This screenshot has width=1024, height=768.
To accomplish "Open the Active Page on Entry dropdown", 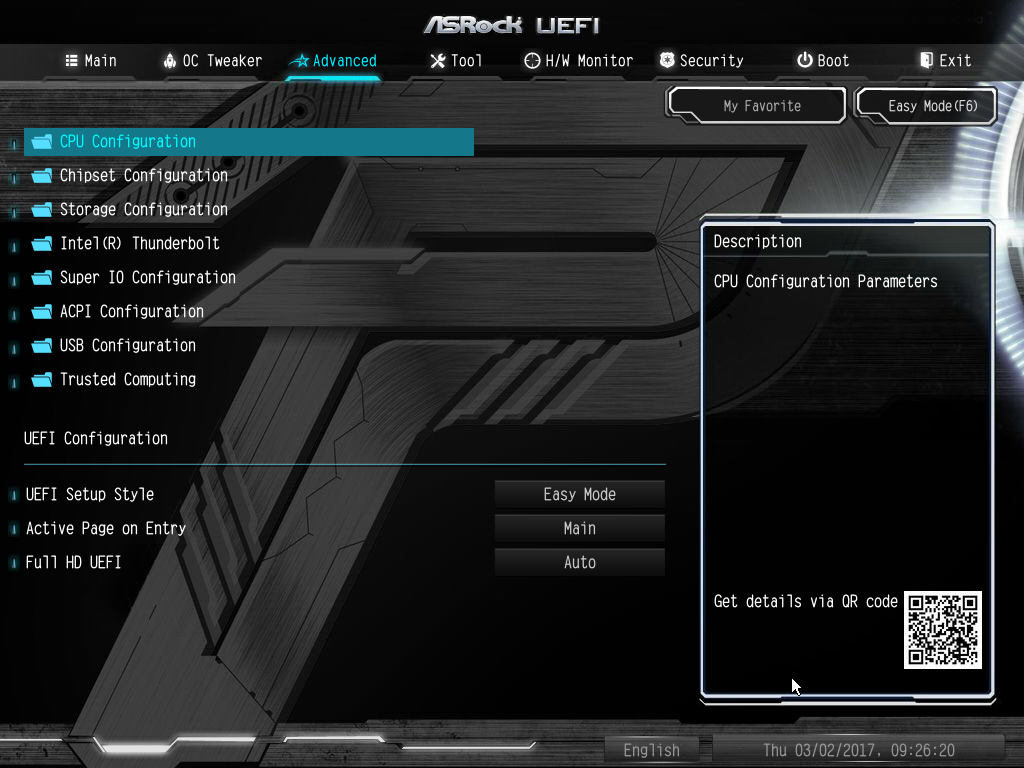I will point(579,528).
